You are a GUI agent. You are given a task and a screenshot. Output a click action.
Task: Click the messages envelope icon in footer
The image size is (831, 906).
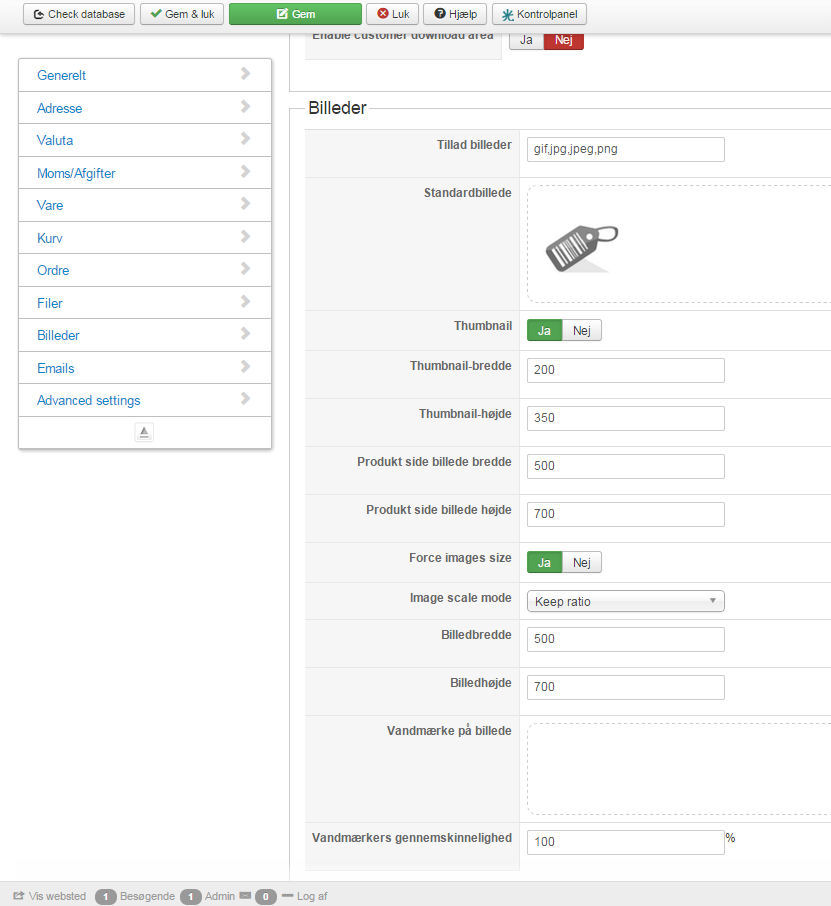(x=245, y=896)
